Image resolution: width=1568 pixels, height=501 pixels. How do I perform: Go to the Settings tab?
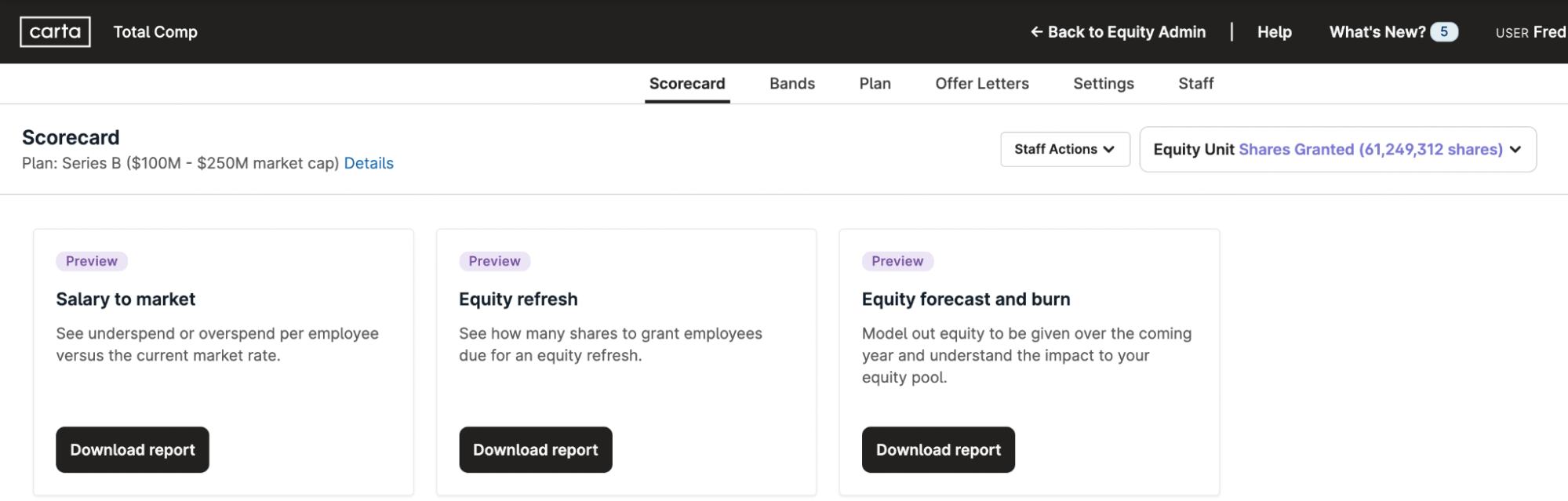tap(1103, 83)
